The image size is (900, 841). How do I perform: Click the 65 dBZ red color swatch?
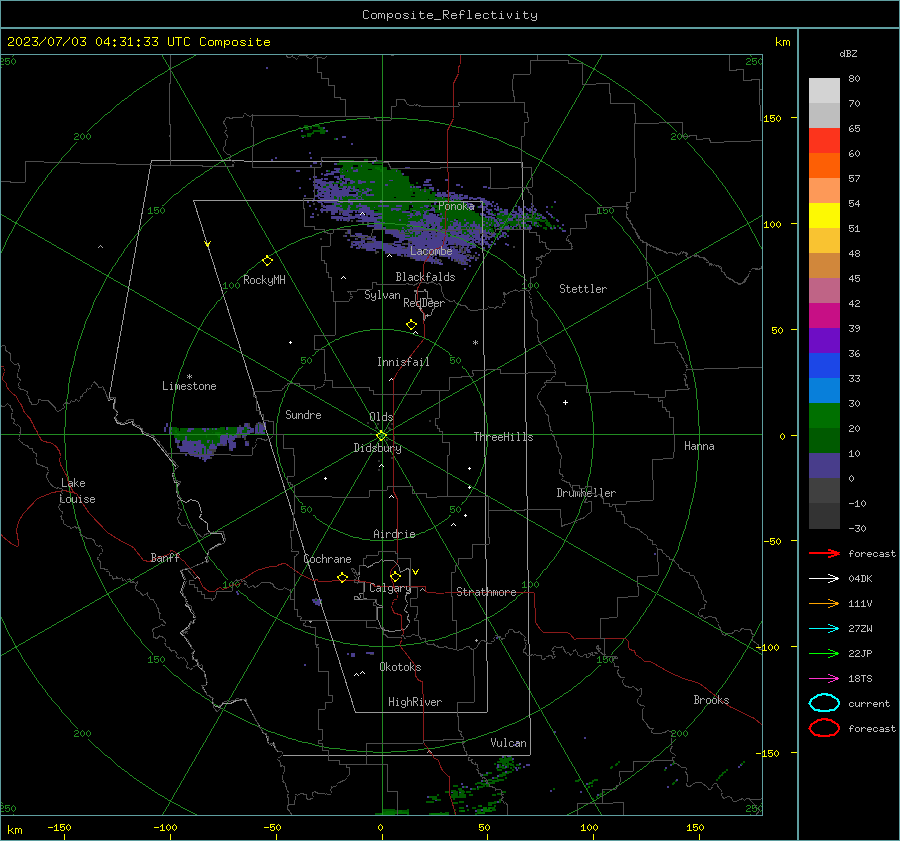click(x=824, y=140)
